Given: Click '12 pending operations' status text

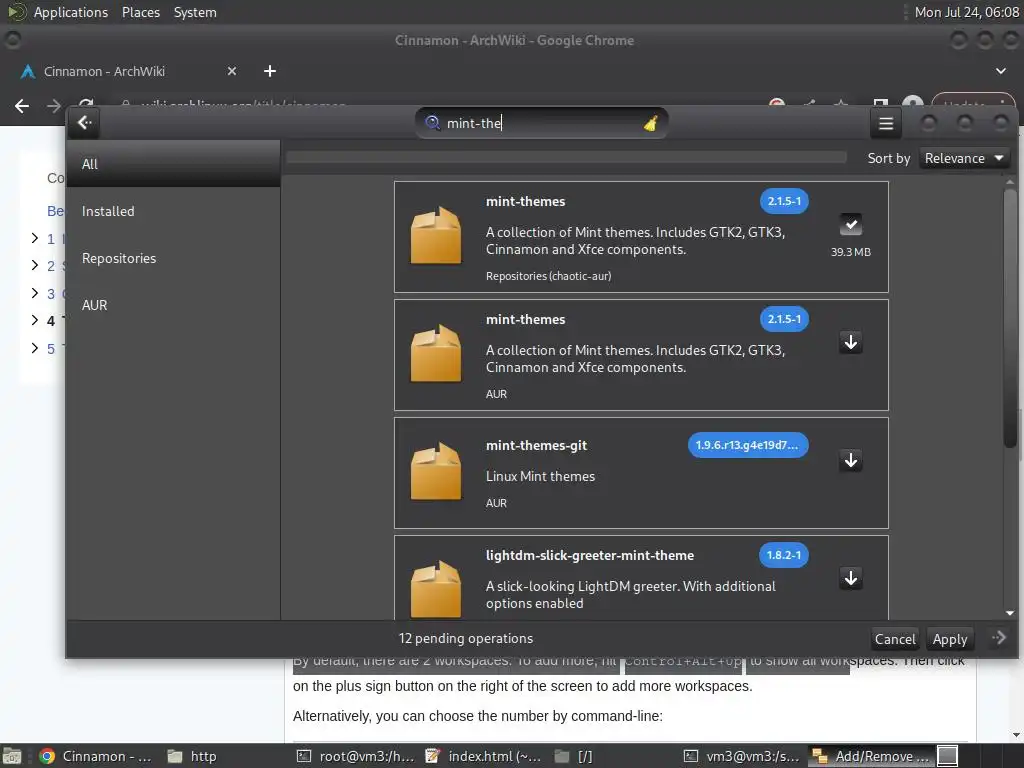Looking at the screenshot, I should (466, 639).
